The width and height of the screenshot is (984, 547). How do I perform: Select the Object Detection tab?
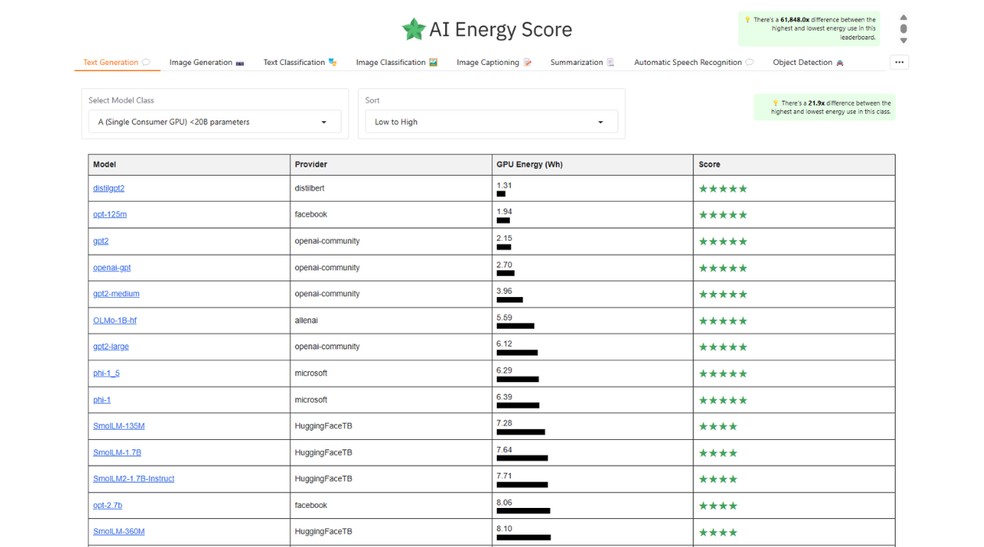tap(807, 63)
